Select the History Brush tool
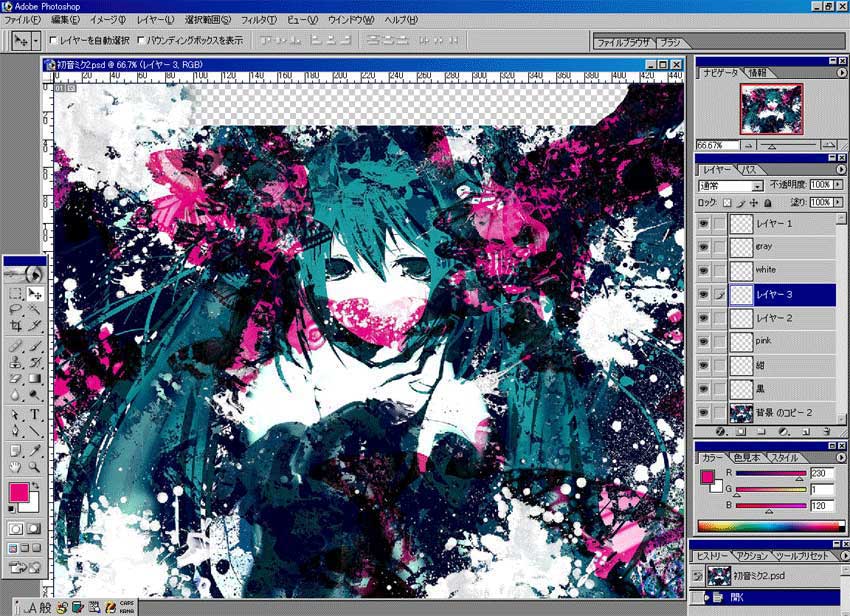The height and width of the screenshot is (616, 850). 35,362
